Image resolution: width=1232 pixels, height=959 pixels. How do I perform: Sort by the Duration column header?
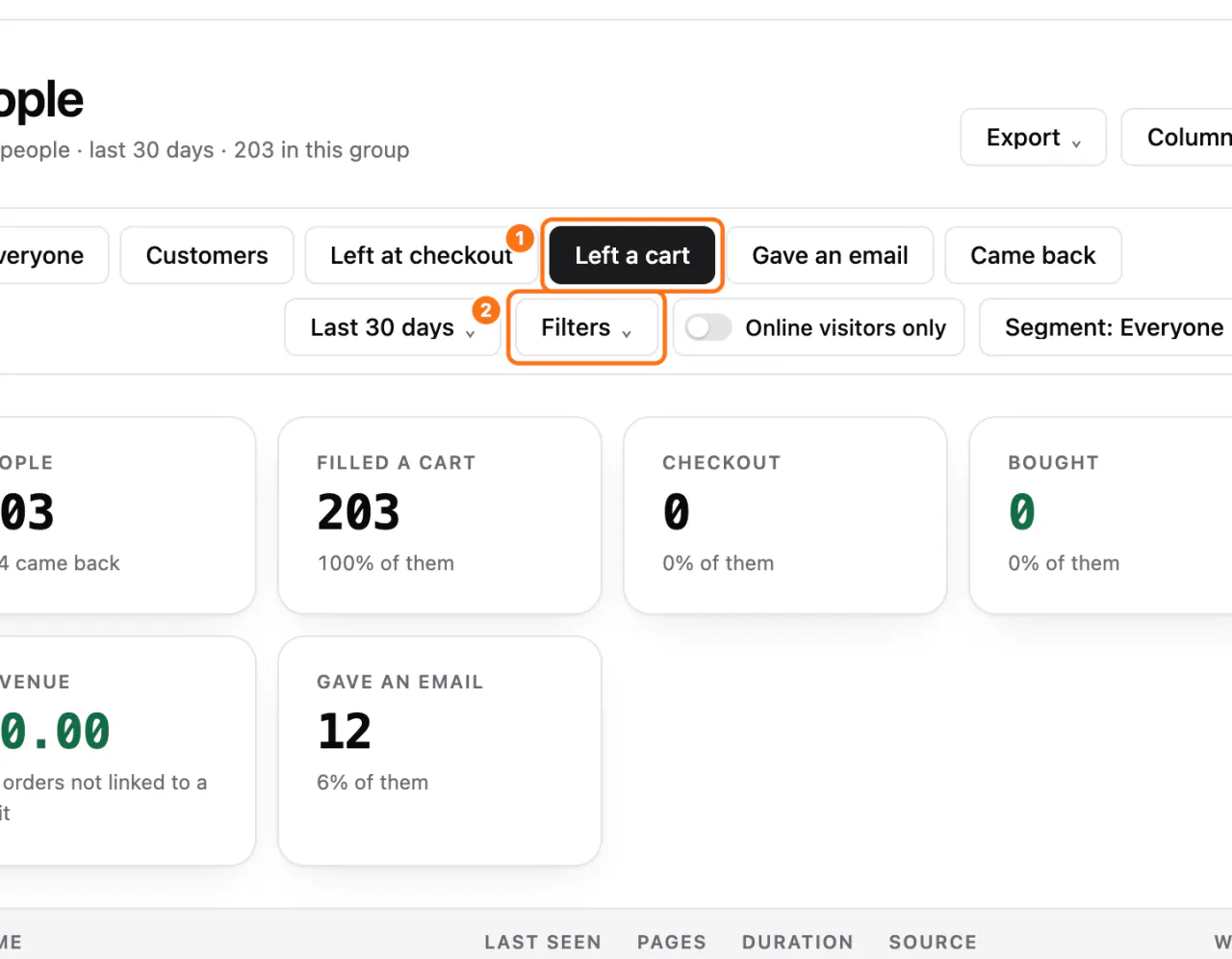[x=798, y=942]
